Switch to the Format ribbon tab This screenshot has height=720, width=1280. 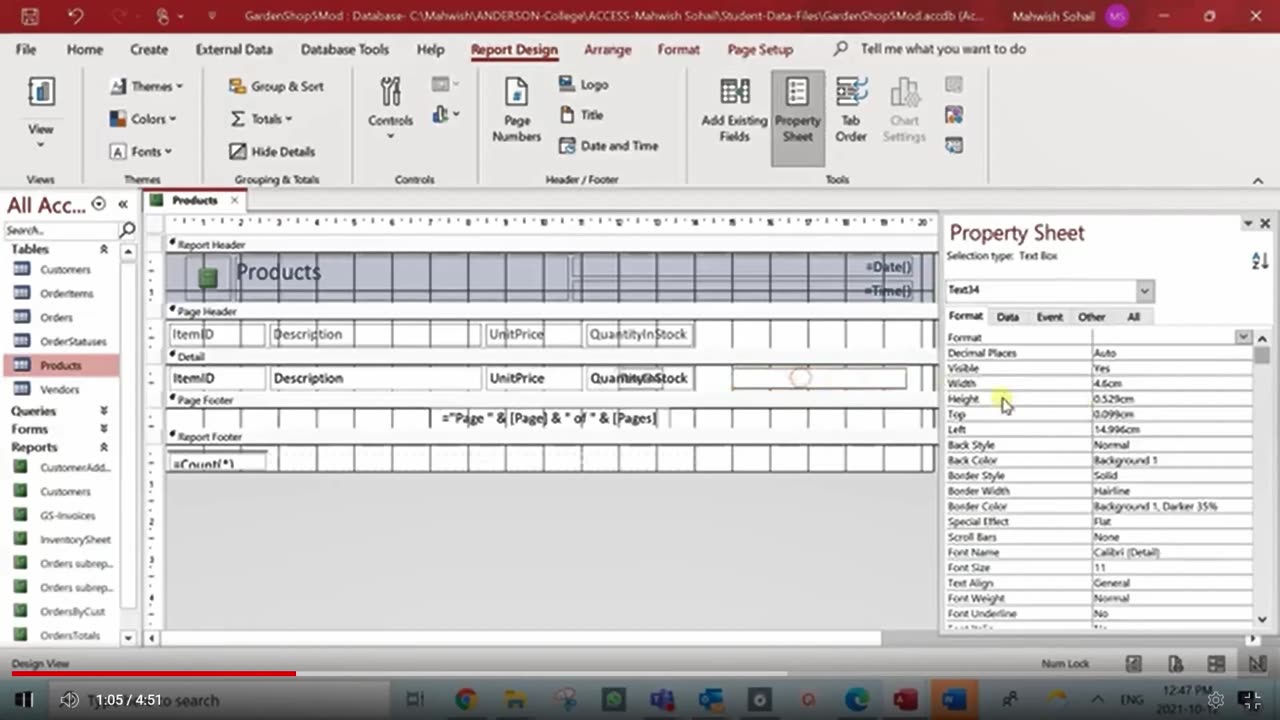click(678, 49)
